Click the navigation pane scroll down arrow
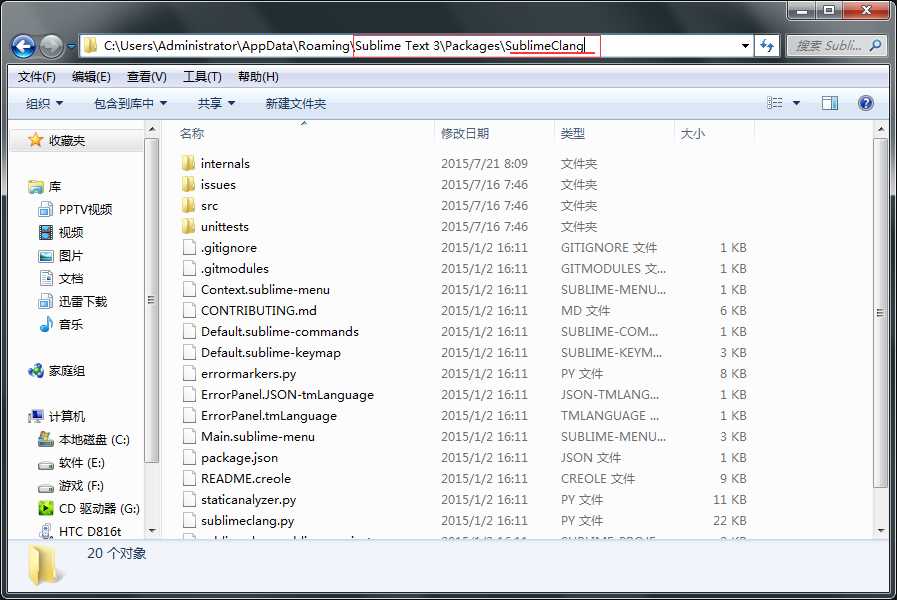The image size is (897, 600). pyautogui.click(x=152, y=531)
